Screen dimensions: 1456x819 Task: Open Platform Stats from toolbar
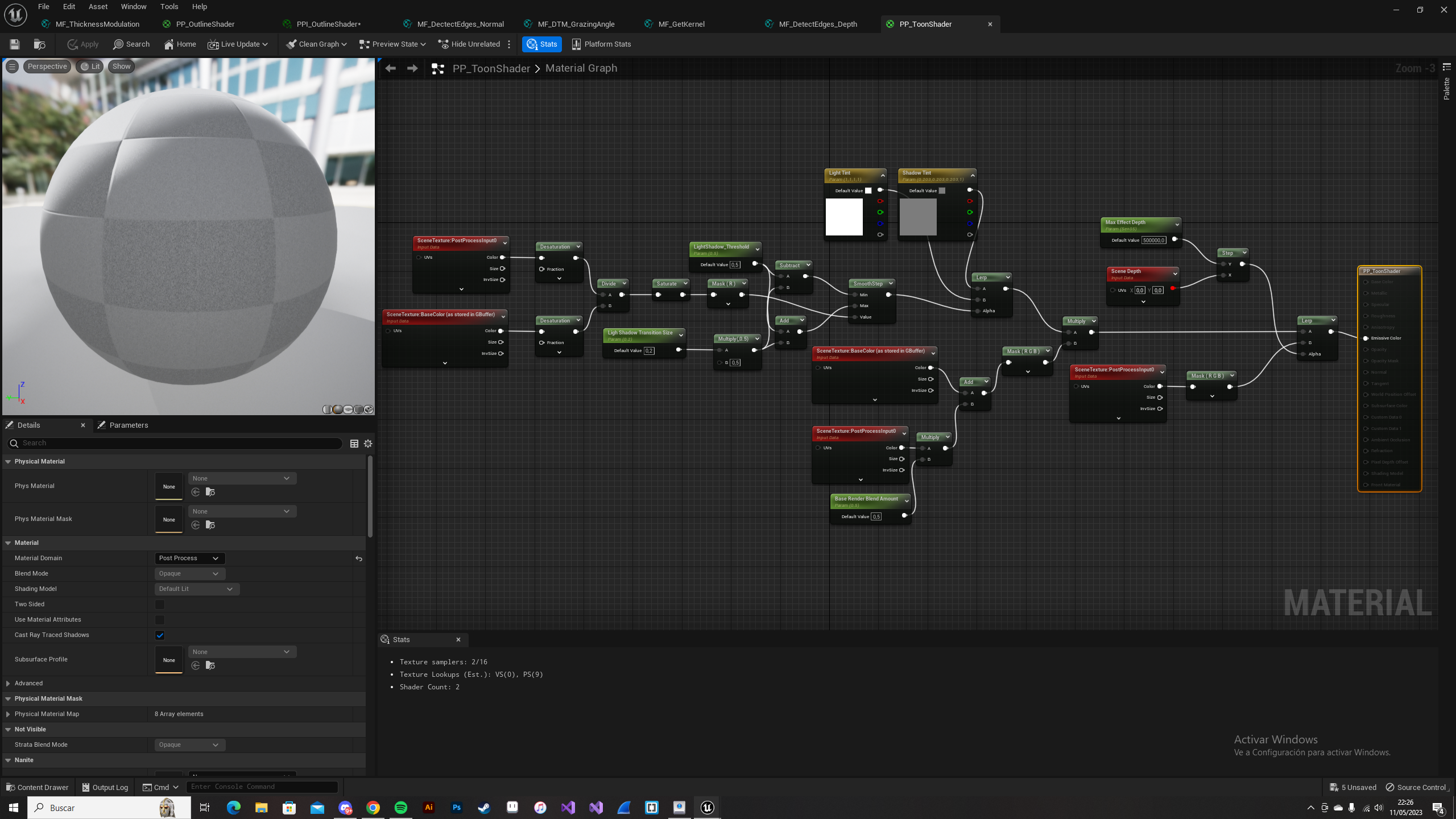tap(601, 44)
